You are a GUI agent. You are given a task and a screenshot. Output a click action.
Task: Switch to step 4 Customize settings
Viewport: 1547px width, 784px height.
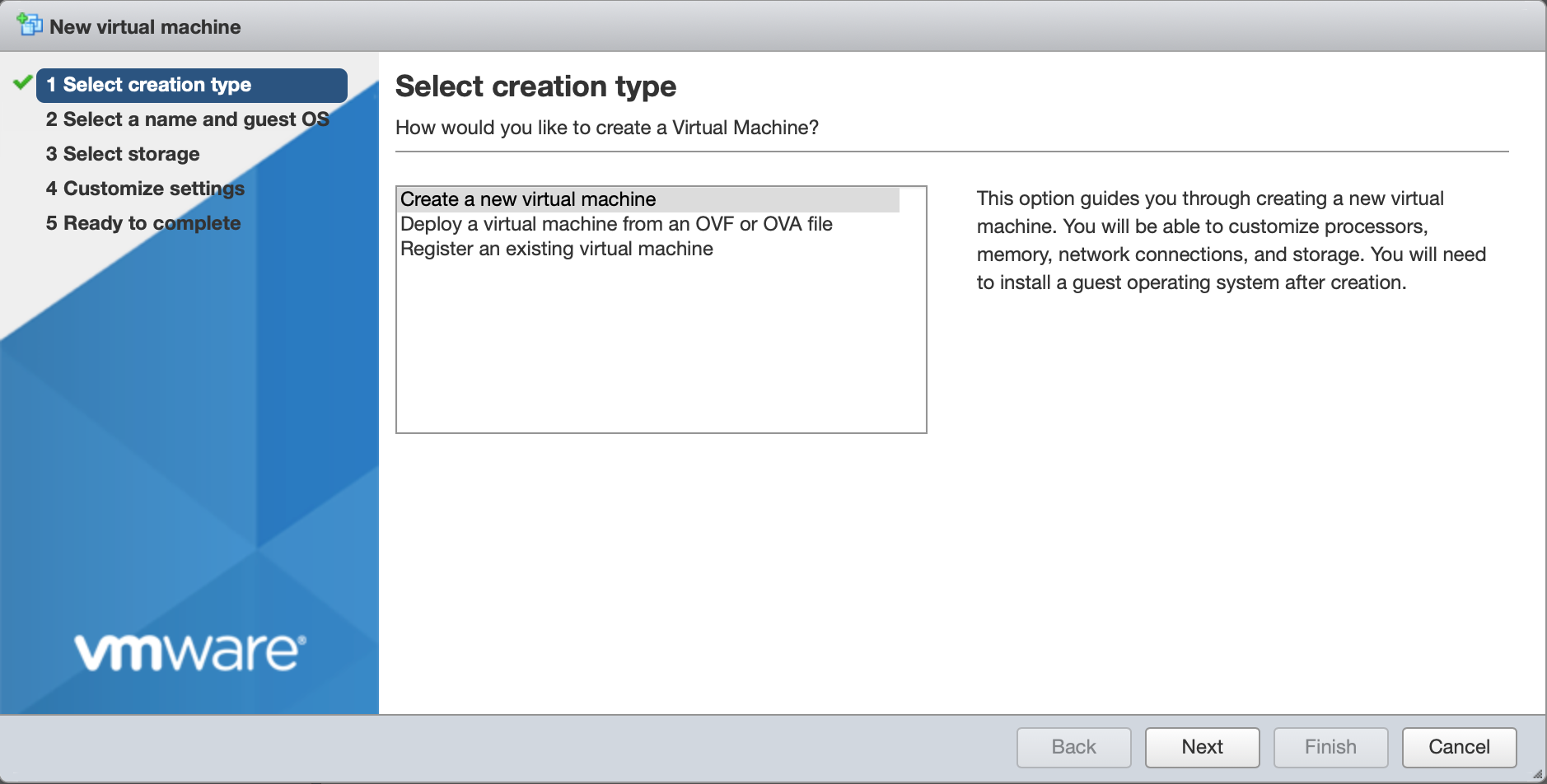pos(145,189)
